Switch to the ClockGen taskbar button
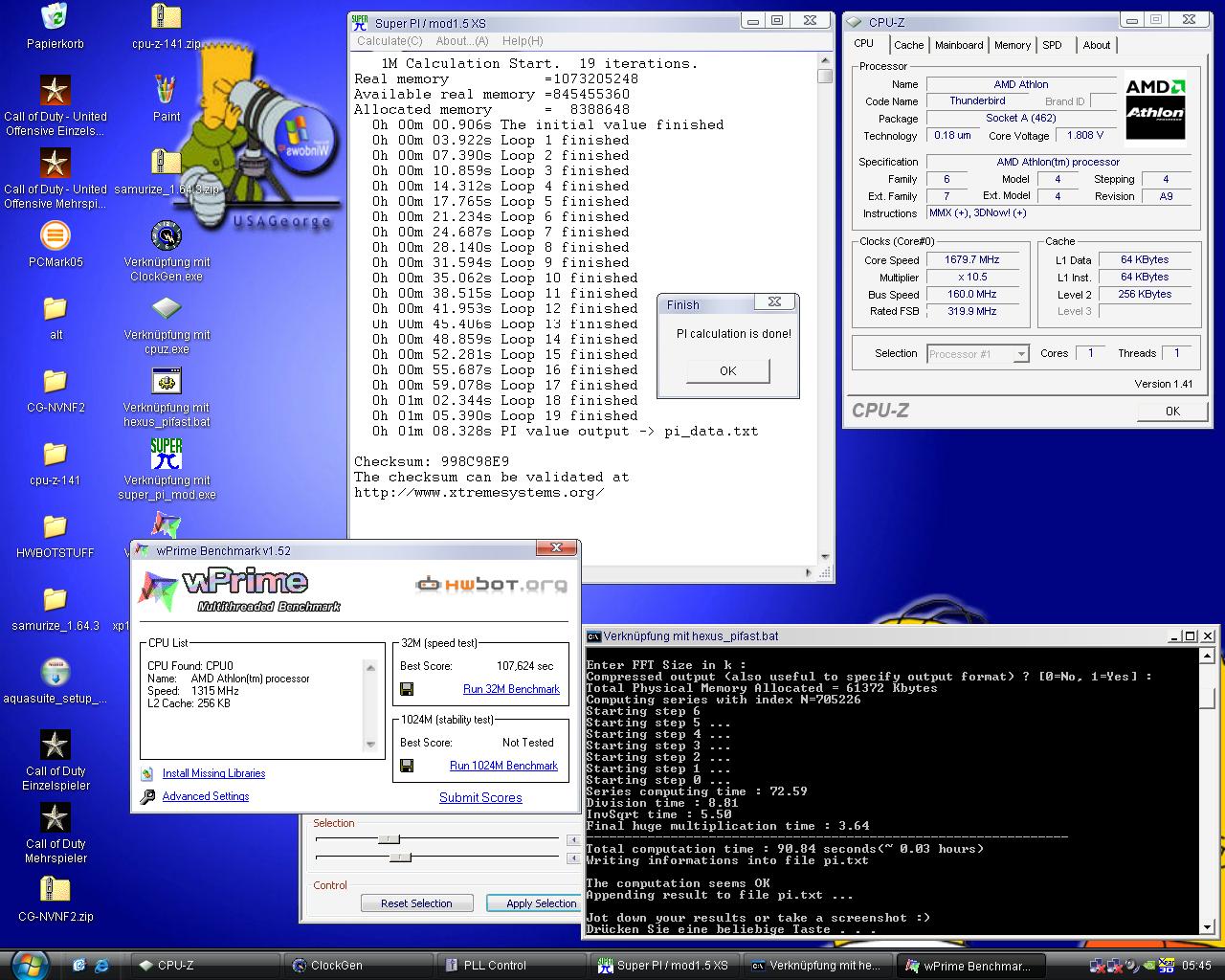The height and width of the screenshot is (980, 1225). point(359,965)
